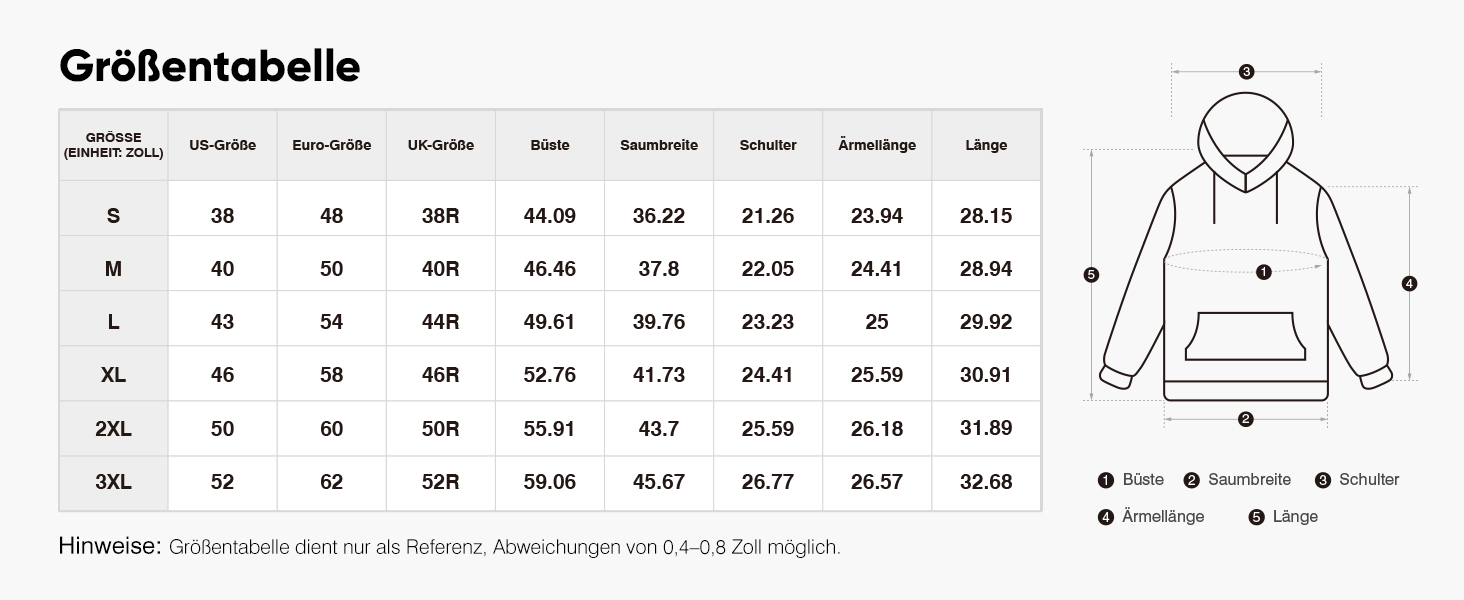Click the S size row label
Viewport: 1464px width, 600px height.
113,216
